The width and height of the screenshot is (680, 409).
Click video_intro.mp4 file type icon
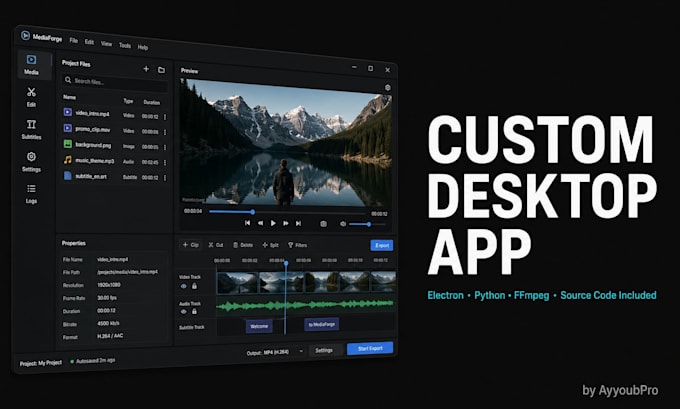pyautogui.click(x=68, y=112)
